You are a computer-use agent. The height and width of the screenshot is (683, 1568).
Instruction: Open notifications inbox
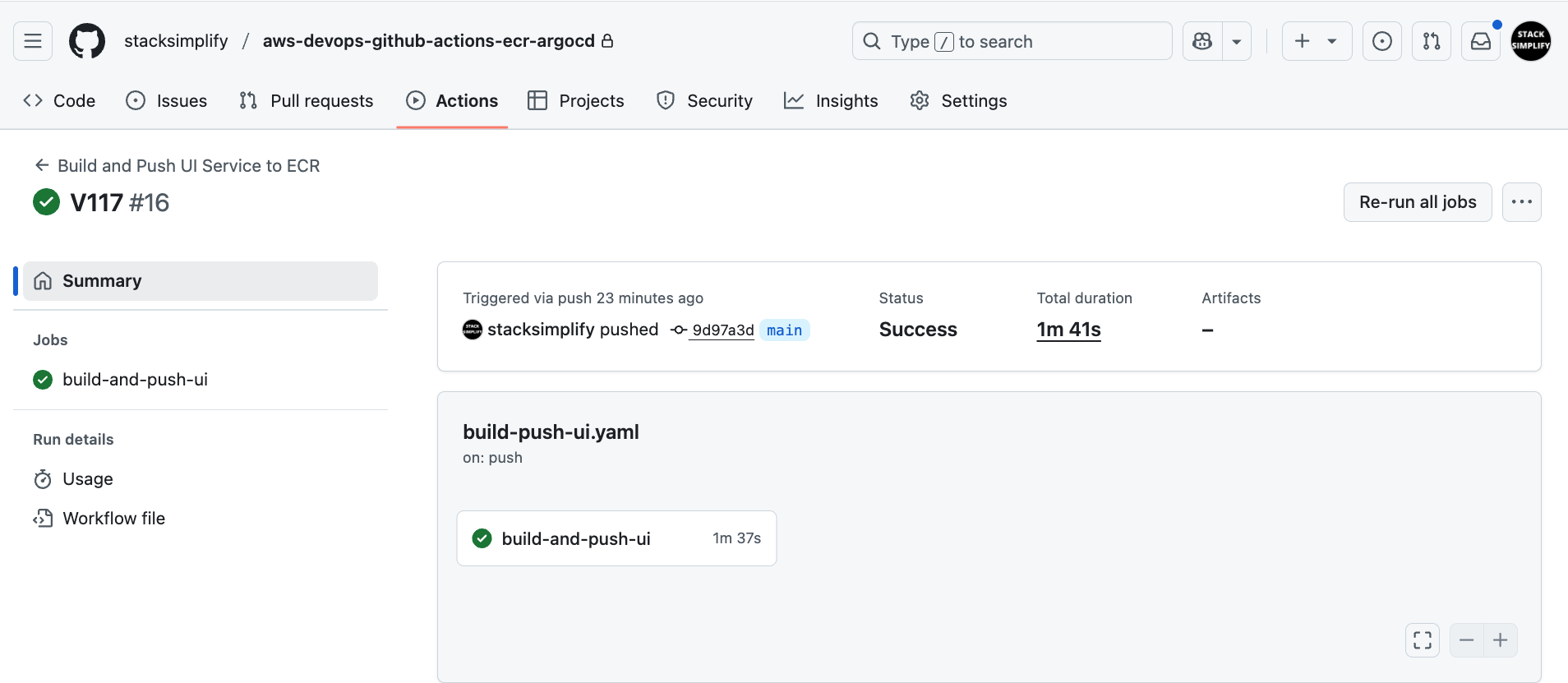tap(1481, 41)
